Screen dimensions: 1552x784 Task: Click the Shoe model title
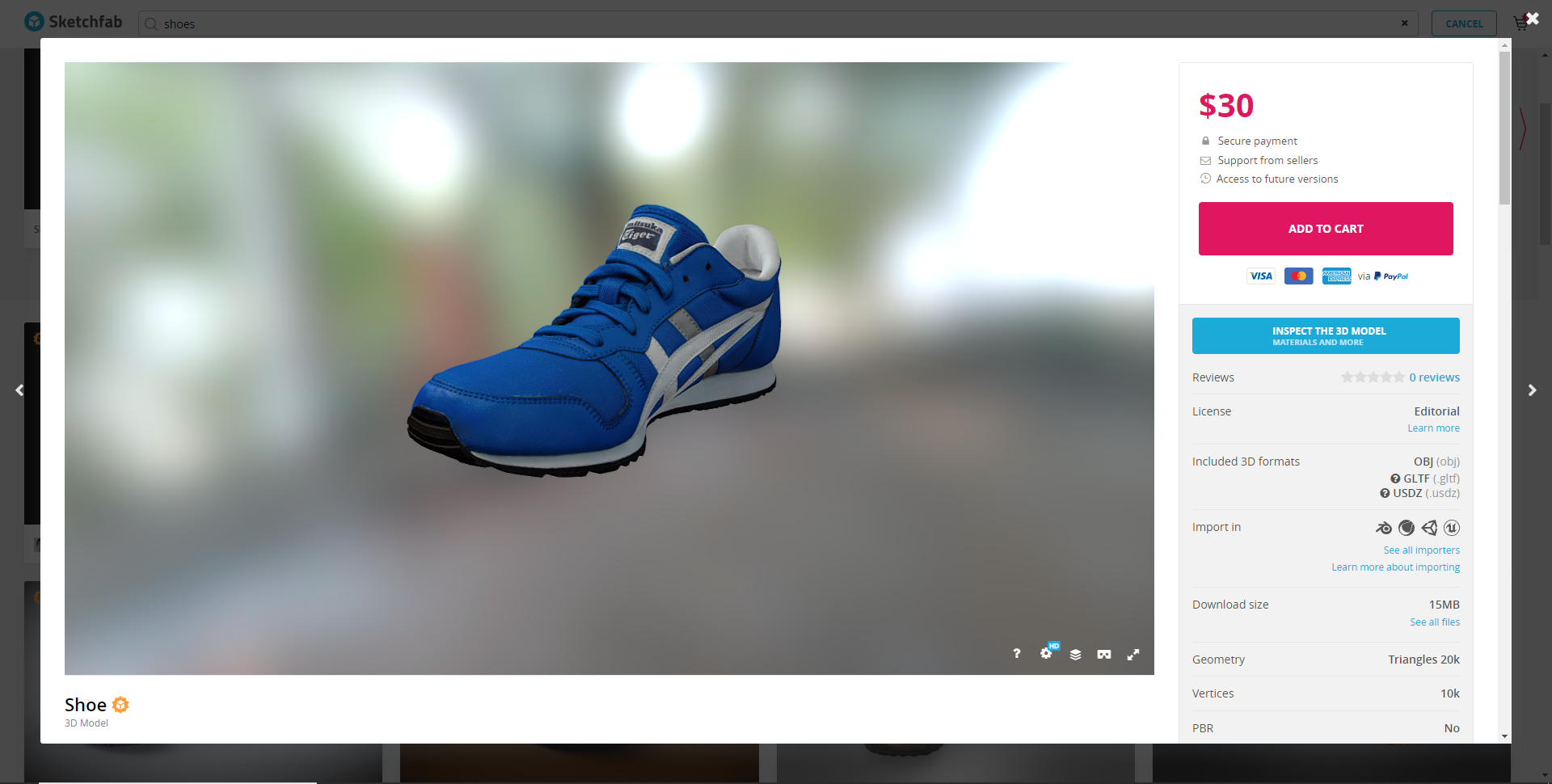tap(86, 705)
